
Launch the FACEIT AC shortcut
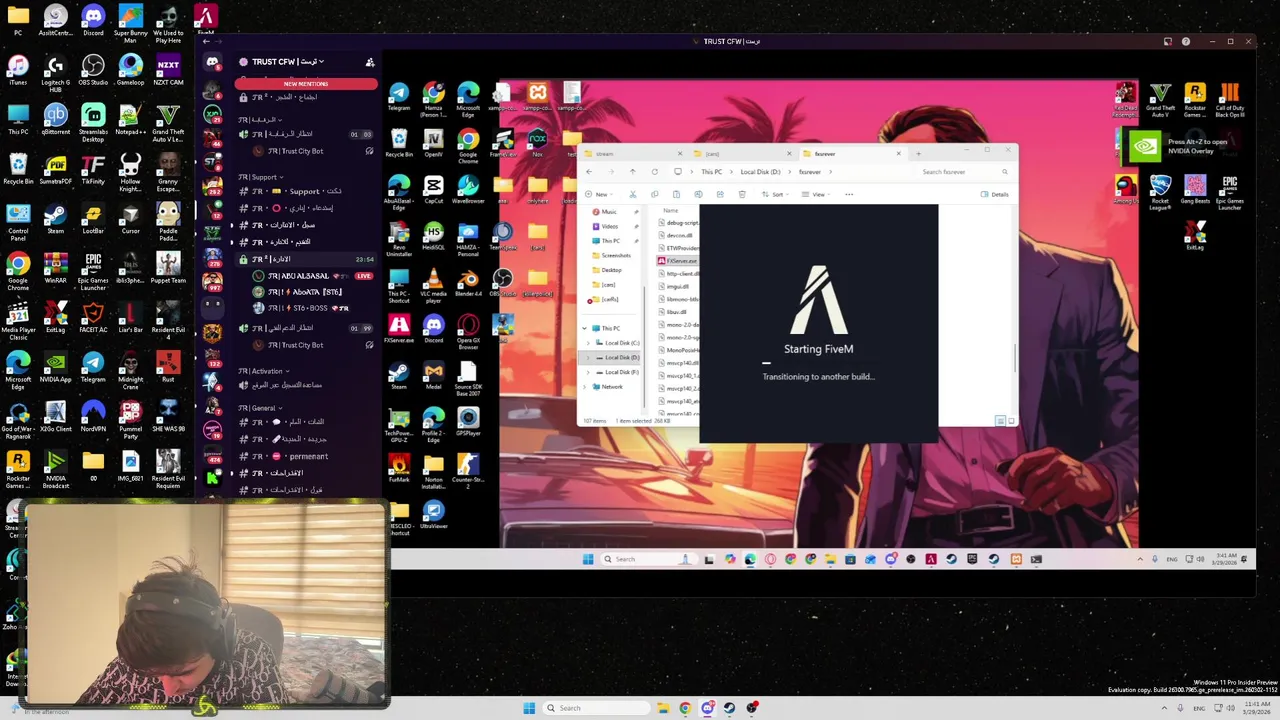(93, 317)
